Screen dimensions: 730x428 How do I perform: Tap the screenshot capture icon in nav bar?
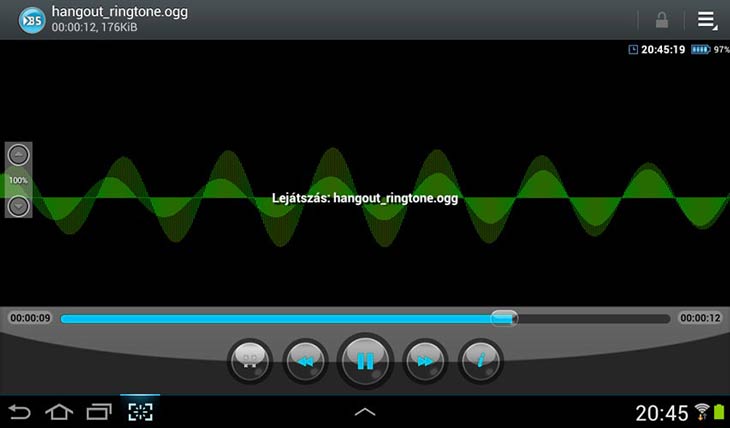[x=140, y=412]
